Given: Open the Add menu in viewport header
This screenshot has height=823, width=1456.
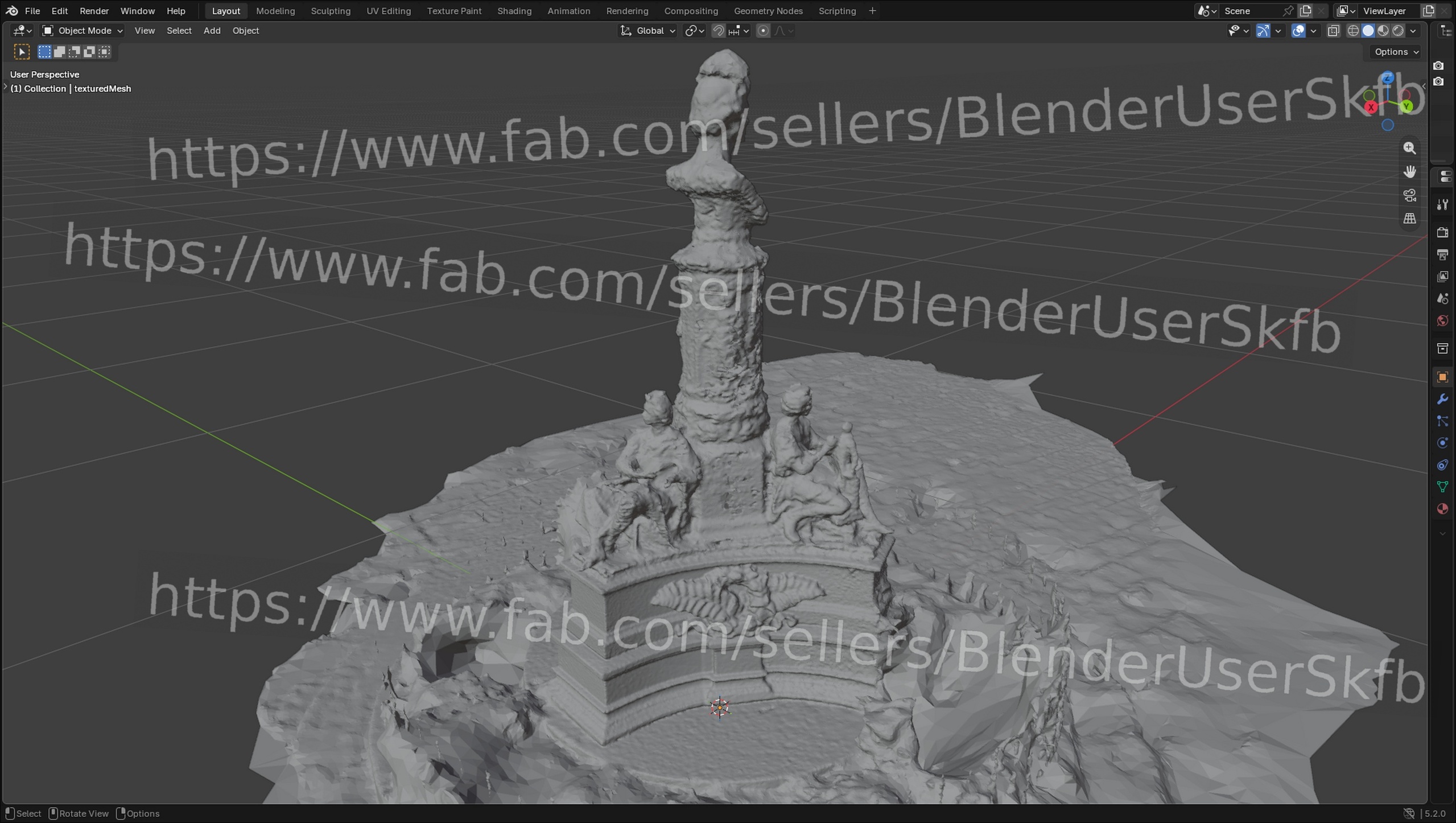Looking at the screenshot, I should pos(212,31).
